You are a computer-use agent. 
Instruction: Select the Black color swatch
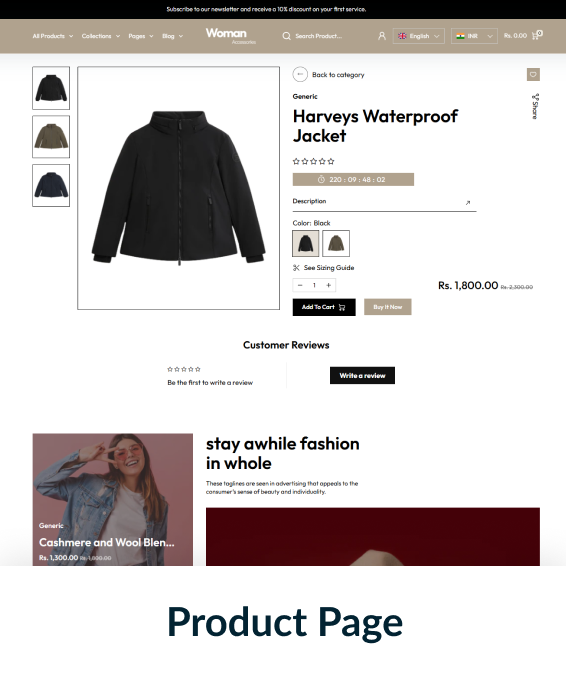tap(306, 243)
